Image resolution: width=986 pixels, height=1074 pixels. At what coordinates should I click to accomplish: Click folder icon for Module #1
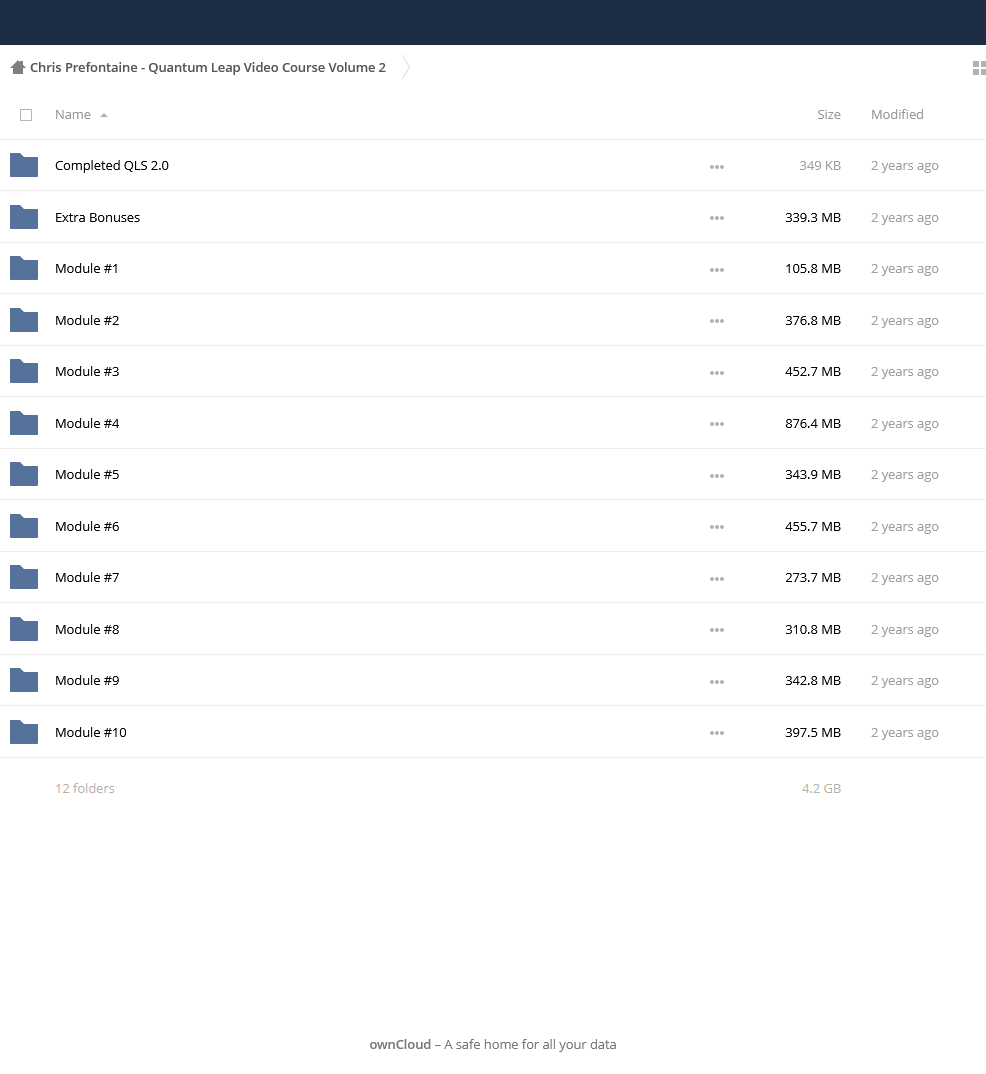[24, 268]
